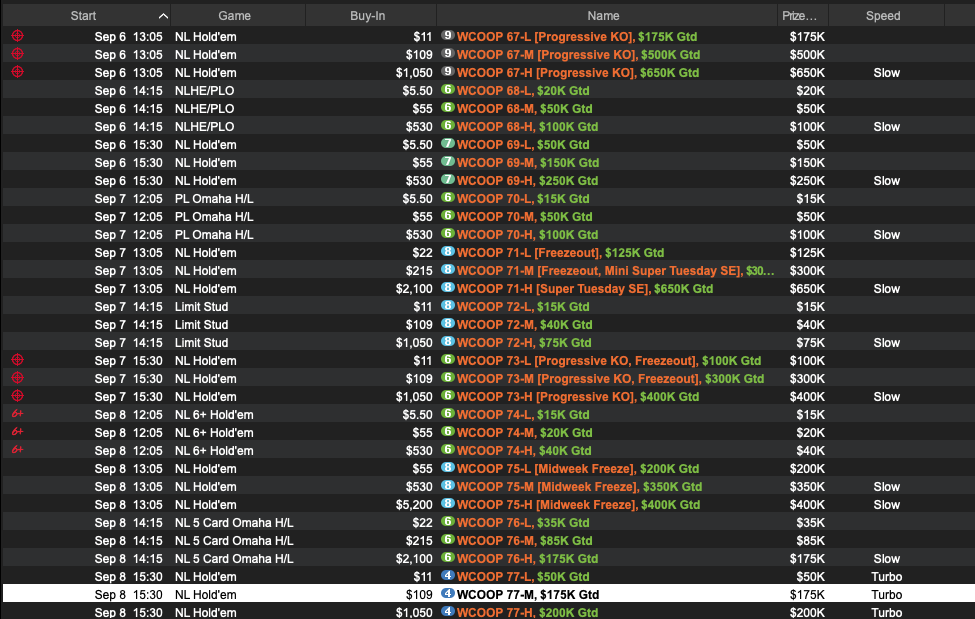Image resolution: width=975 pixels, height=619 pixels.
Task: Select WCOOP 72-L, $15K Gtd tournament name
Action: (523, 307)
